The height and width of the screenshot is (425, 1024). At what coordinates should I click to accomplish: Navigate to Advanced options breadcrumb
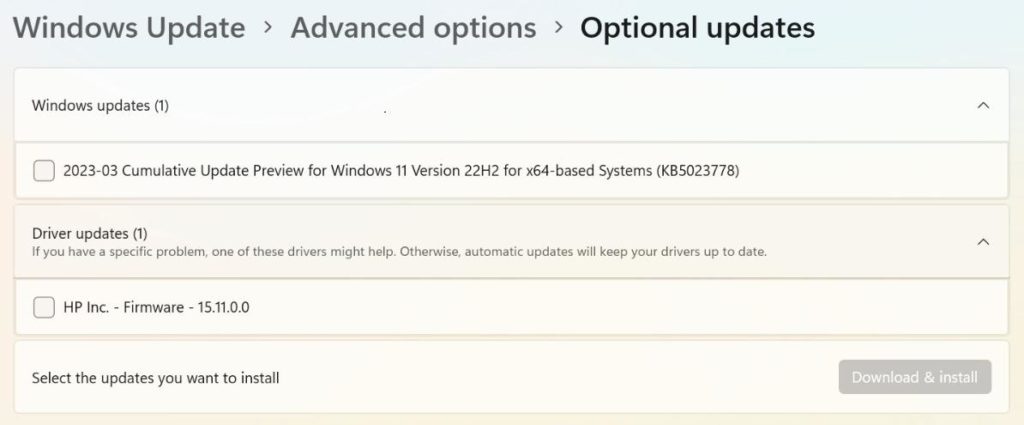point(413,28)
